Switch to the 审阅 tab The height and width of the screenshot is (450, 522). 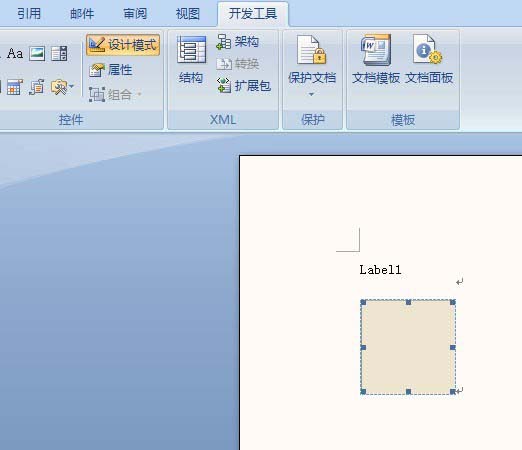(x=135, y=14)
